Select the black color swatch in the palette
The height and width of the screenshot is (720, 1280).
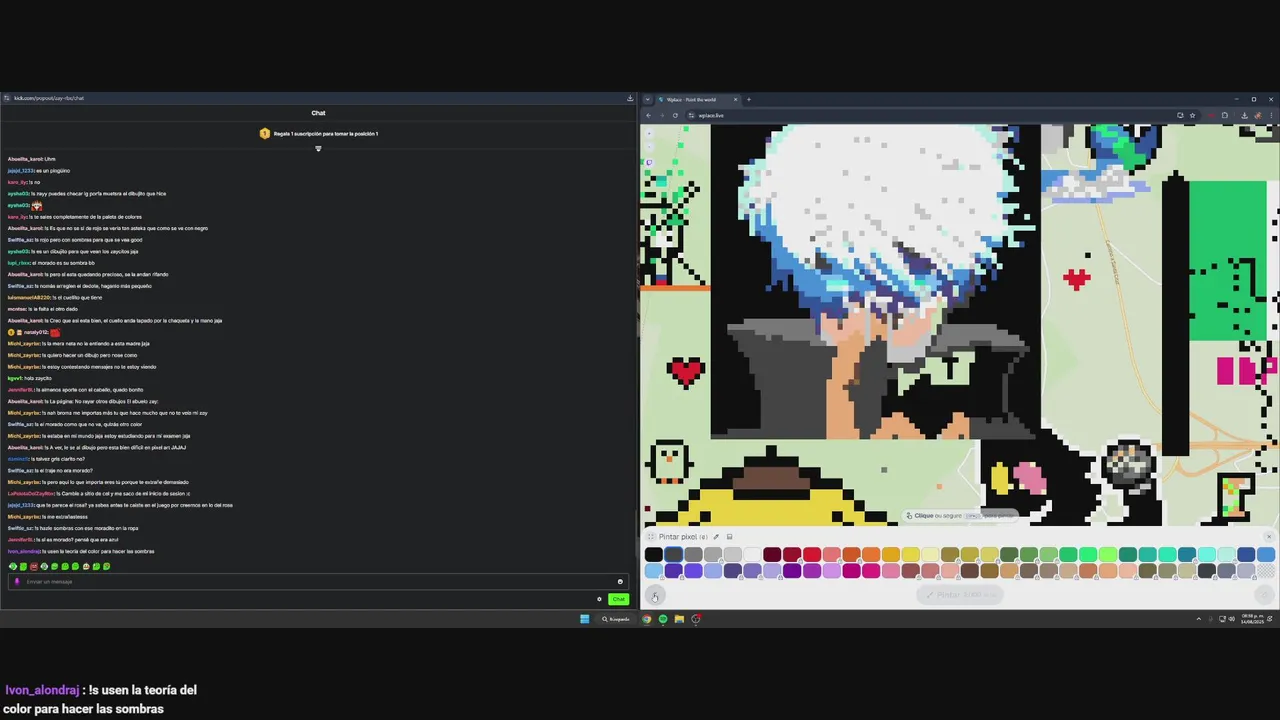[654, 555]
